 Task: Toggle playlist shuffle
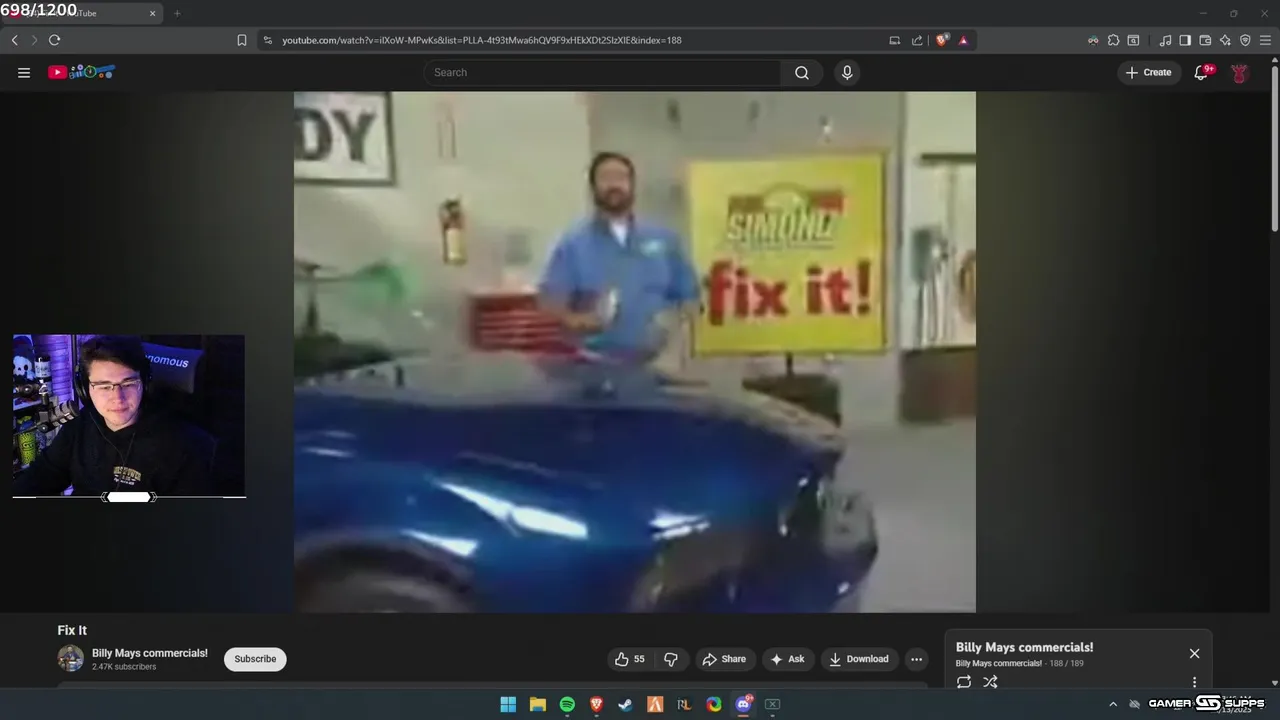click(x=990, y=682)
